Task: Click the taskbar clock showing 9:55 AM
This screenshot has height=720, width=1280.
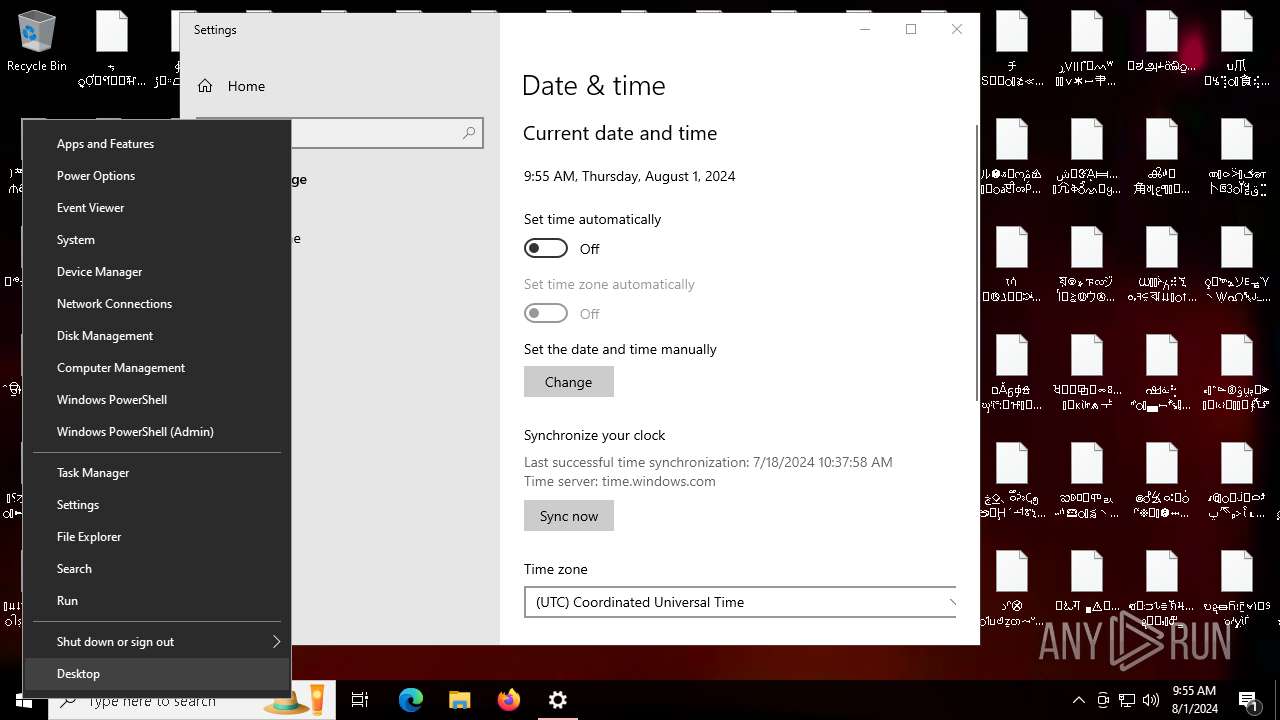Action: (x=1194, y=700)
